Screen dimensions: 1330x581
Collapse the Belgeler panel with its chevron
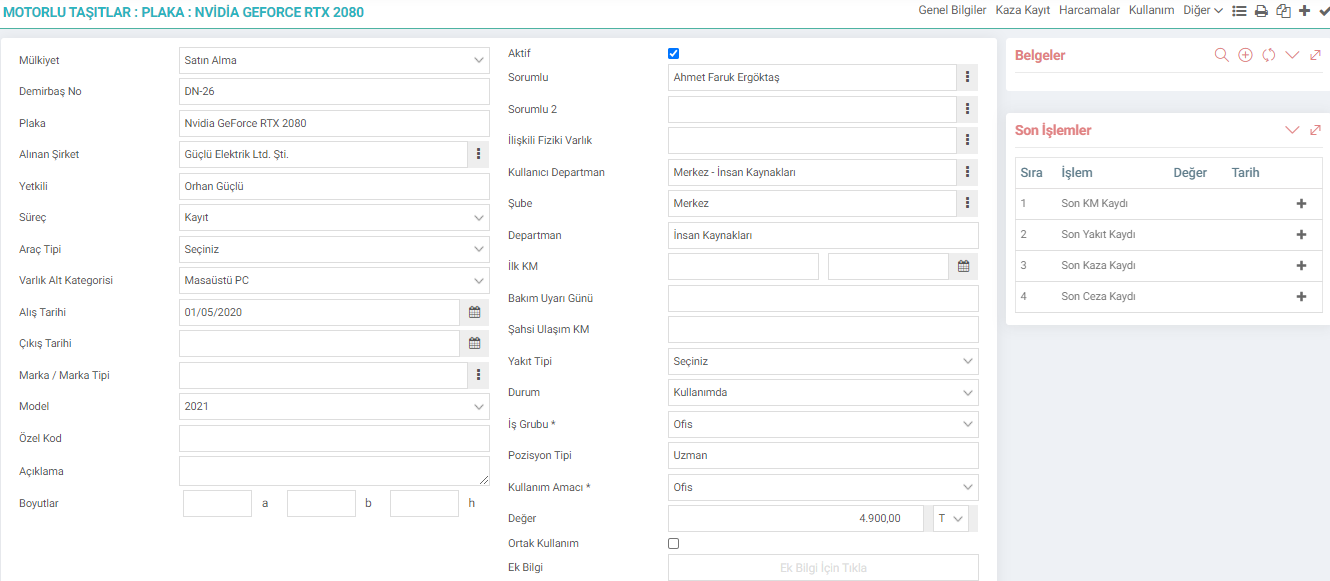click(1292, 55)
